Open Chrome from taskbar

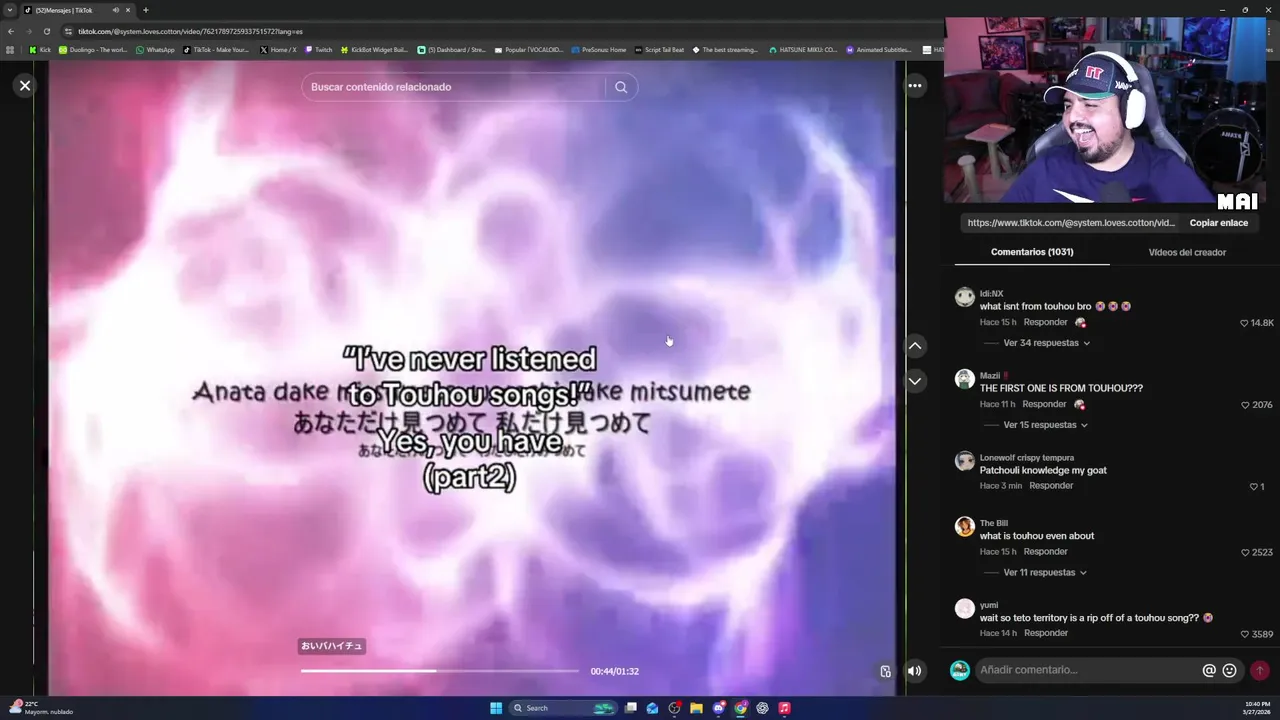pos(740,708)
